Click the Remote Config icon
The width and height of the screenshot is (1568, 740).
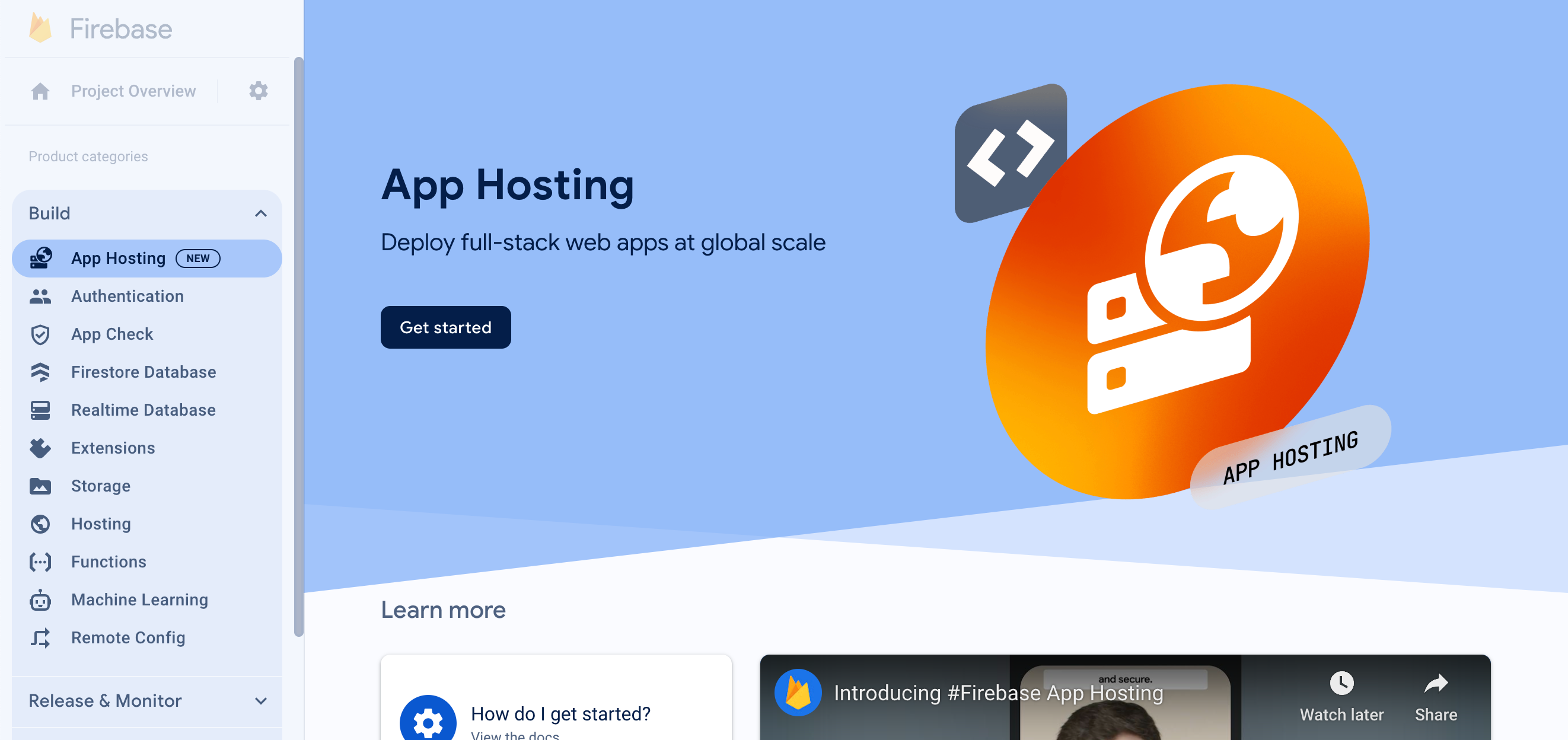click(x=41, y=637)
